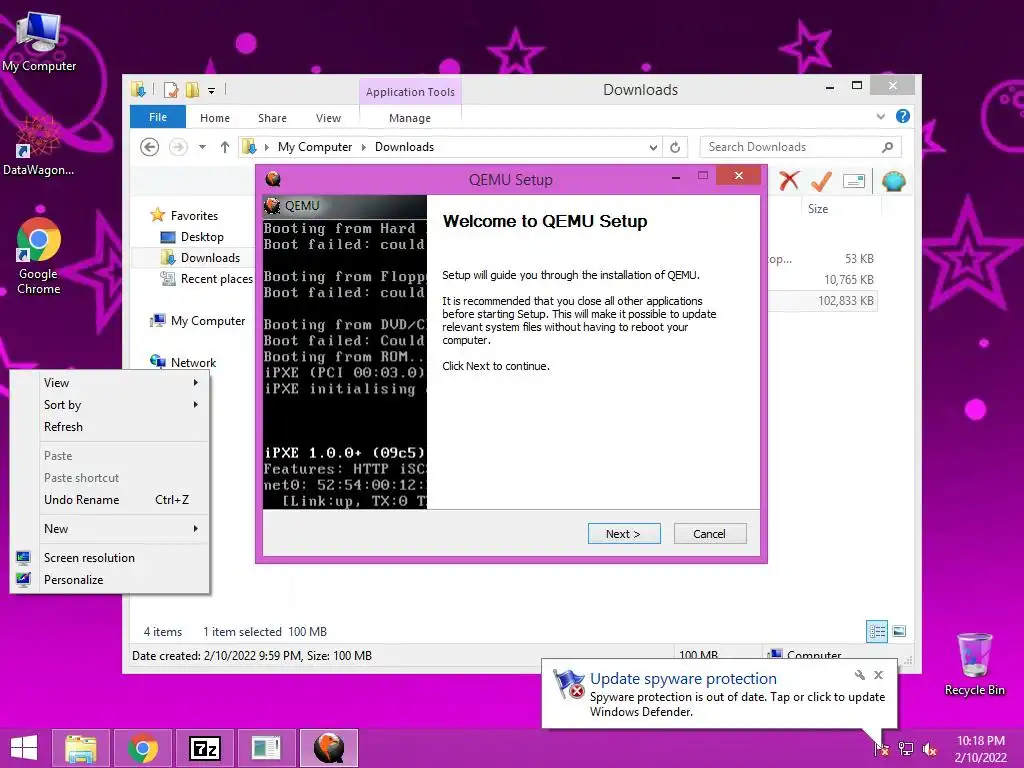
Task: Click the Action Center flag in system tray
Action: coord(881,749)
